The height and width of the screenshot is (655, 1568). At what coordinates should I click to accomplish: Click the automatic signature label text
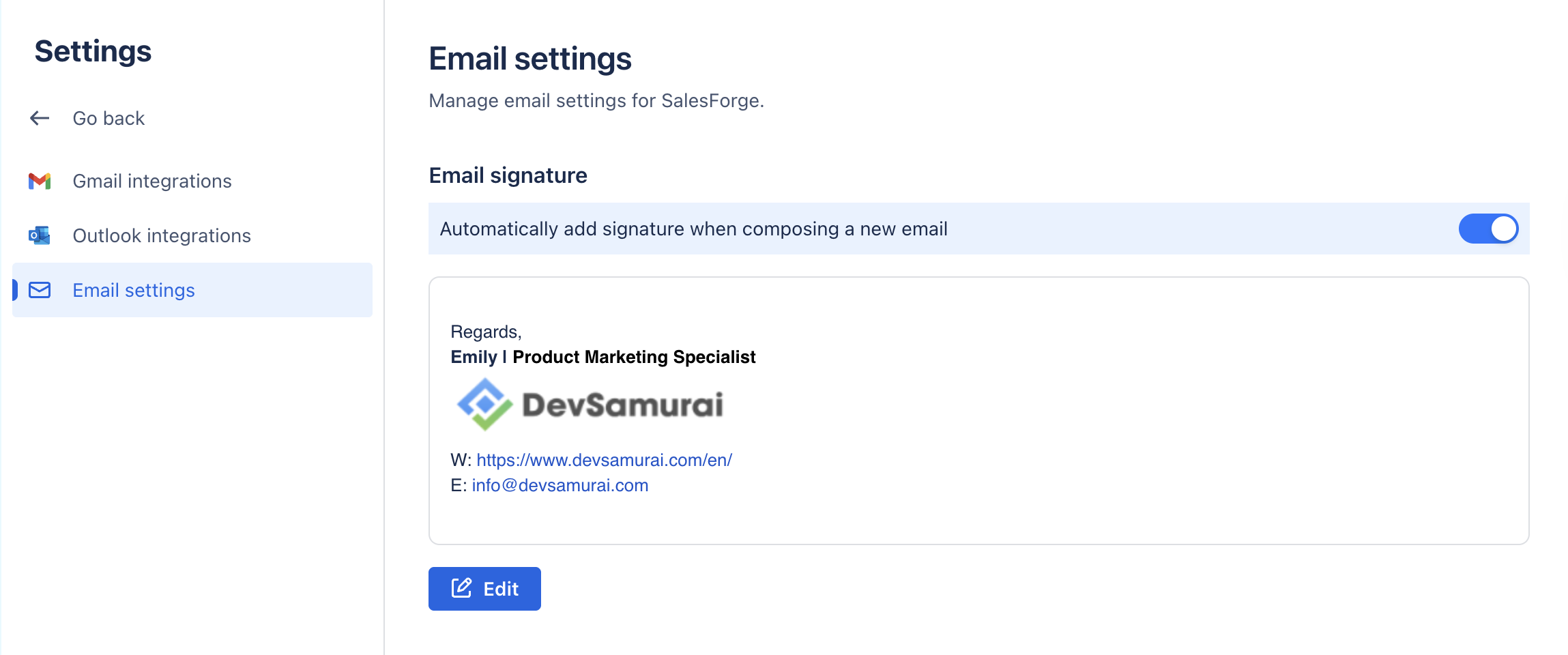click(x=693, y=229)
